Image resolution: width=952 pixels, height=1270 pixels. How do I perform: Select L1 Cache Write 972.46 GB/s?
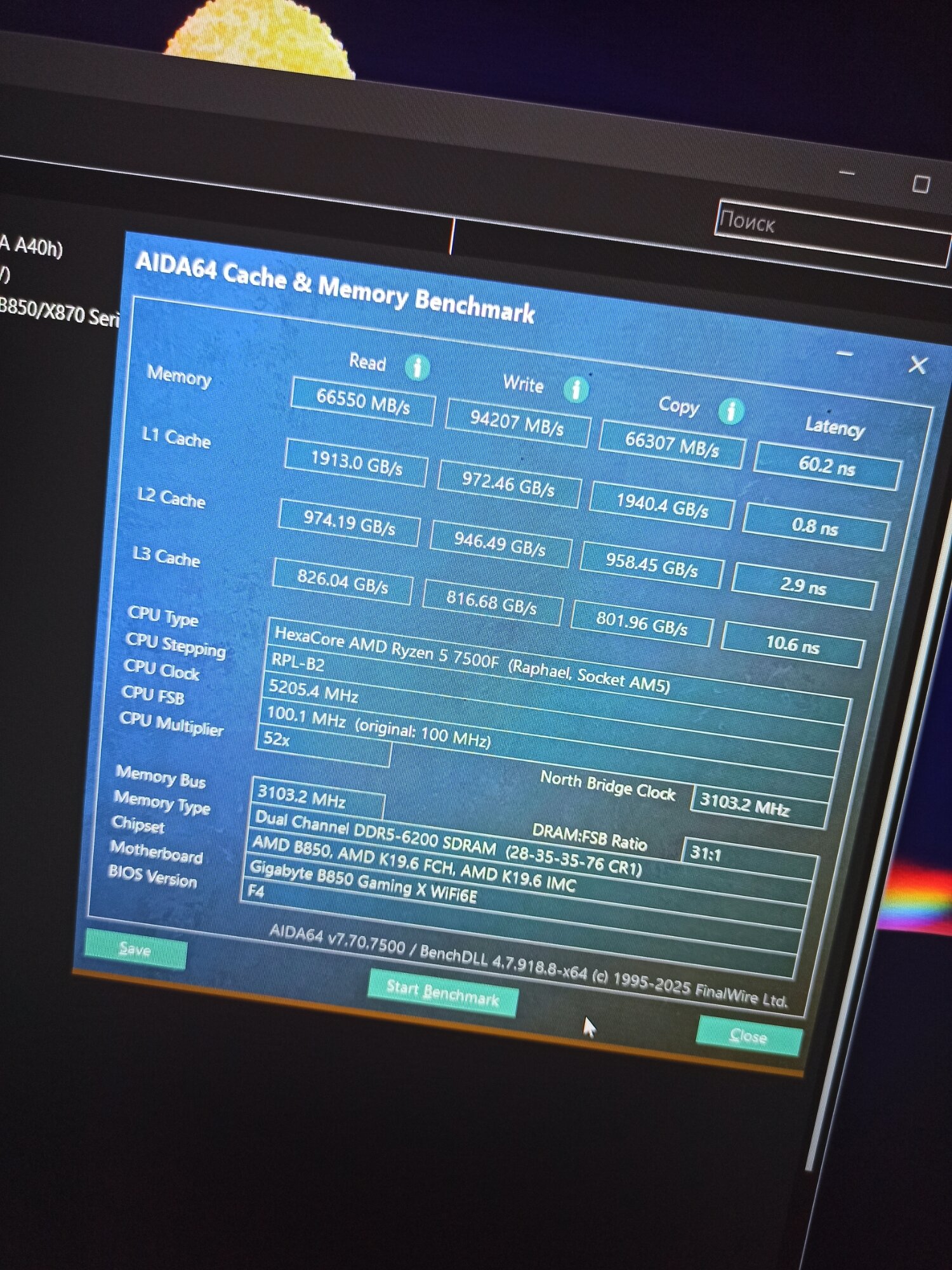pos(509,484)
